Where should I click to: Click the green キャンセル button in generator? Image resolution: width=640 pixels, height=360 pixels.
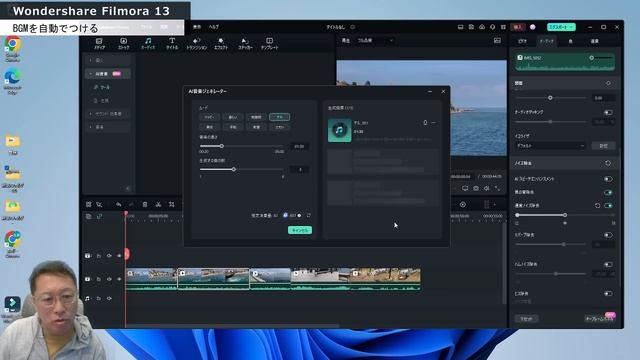[300, 230]
